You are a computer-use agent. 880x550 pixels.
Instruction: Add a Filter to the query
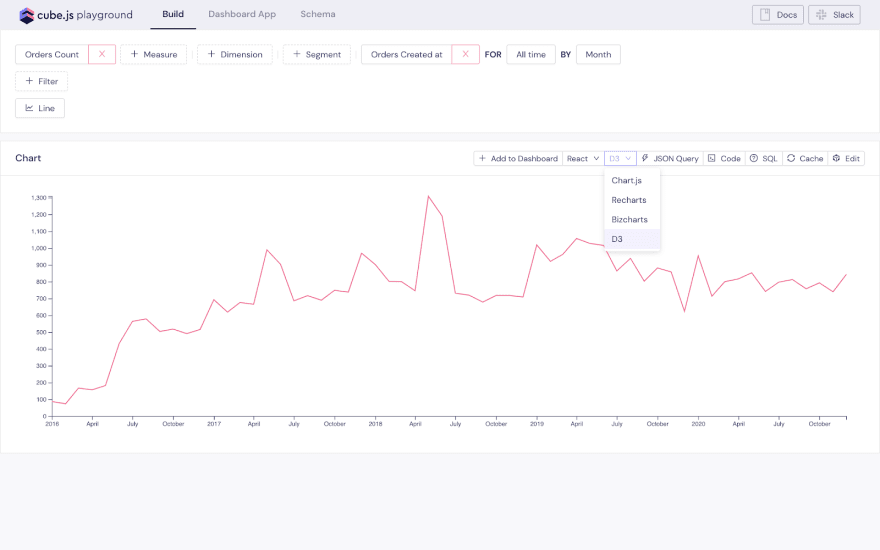pyautogui.click(x=41, y=81)
